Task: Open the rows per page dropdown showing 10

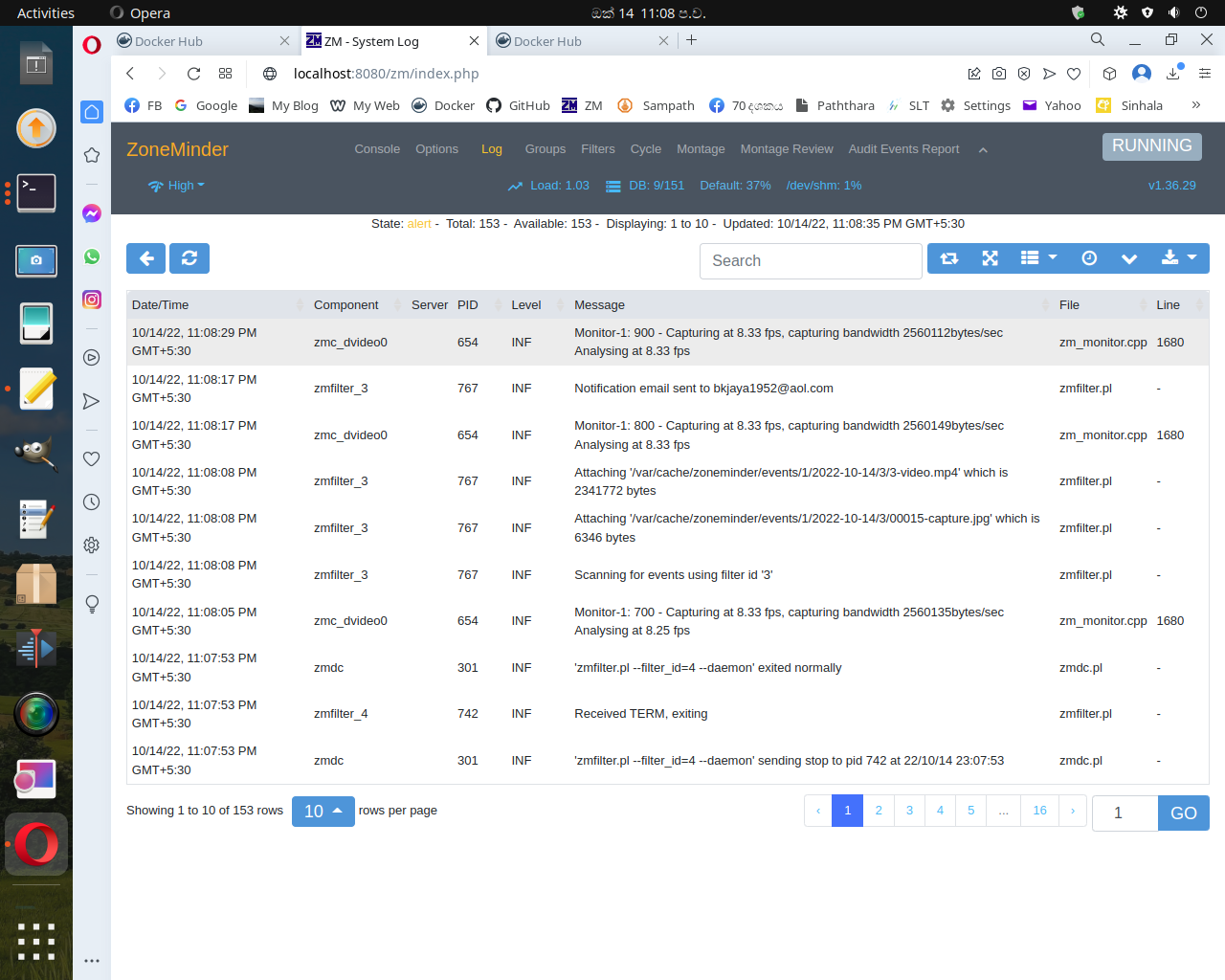Action: click(x=323, y=812)
